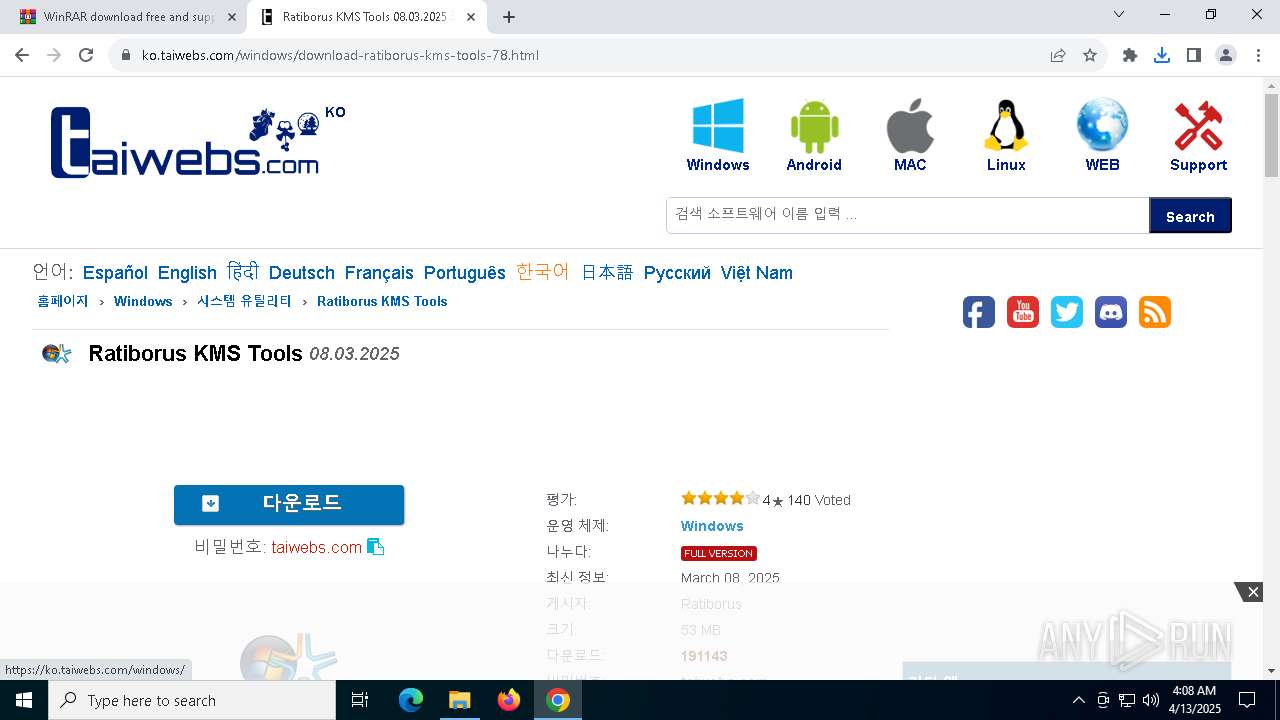Click the FULL VERSION badge

(x=719, y=553)
